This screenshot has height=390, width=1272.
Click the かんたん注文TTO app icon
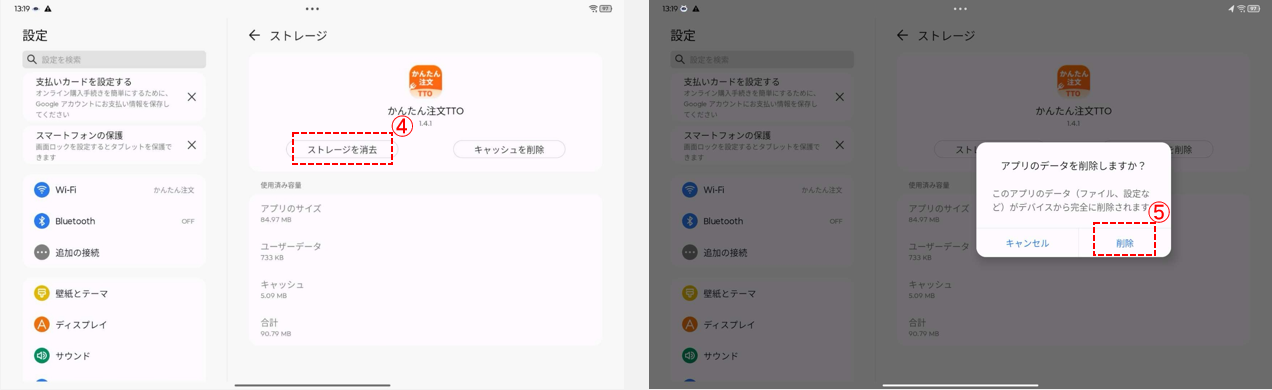[x=426, y=82]
